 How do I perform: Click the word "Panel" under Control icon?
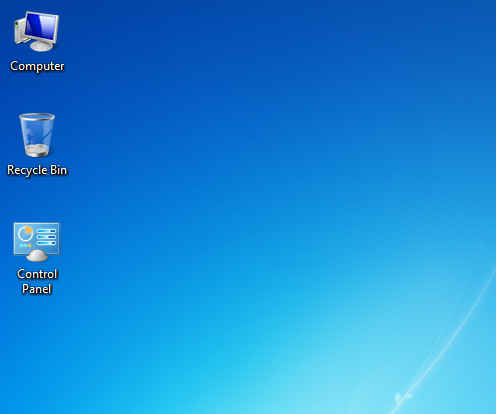click(x=37, y=289)
